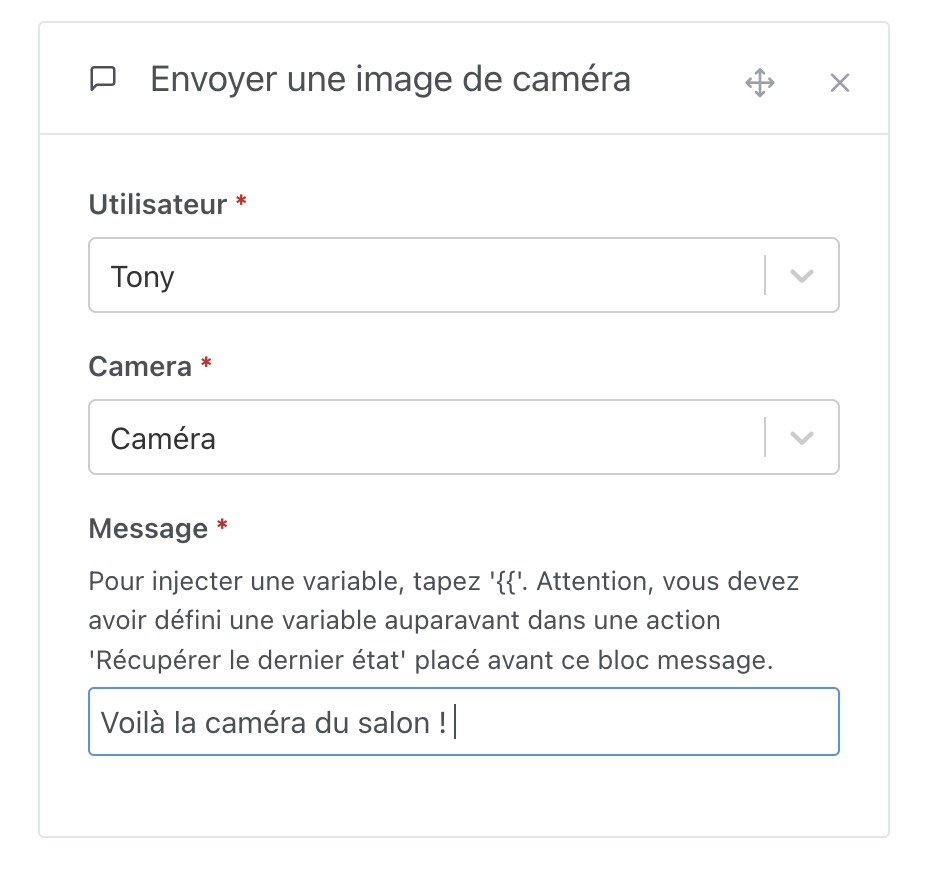Dismiss the dialog with the X button
928x882 pixels.
click(839, 82)
